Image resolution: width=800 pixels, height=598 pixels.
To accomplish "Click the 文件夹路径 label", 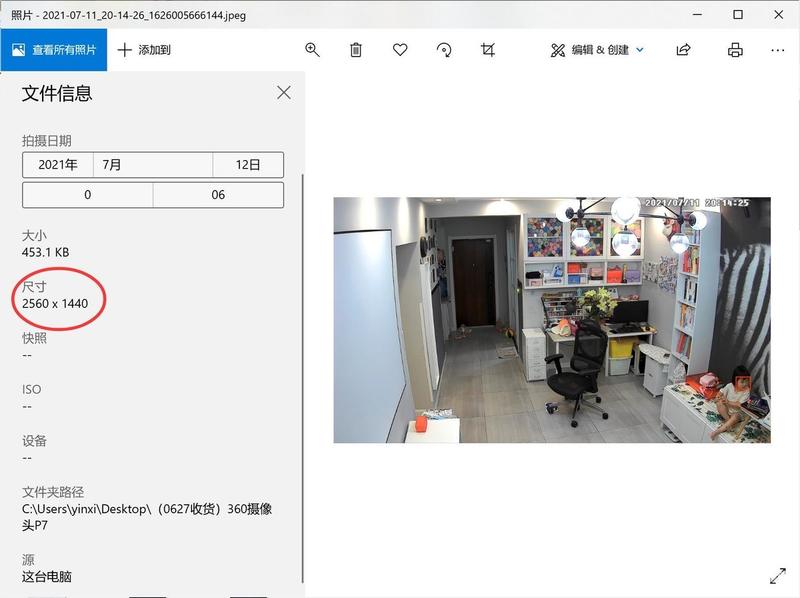I will point(53,492).
